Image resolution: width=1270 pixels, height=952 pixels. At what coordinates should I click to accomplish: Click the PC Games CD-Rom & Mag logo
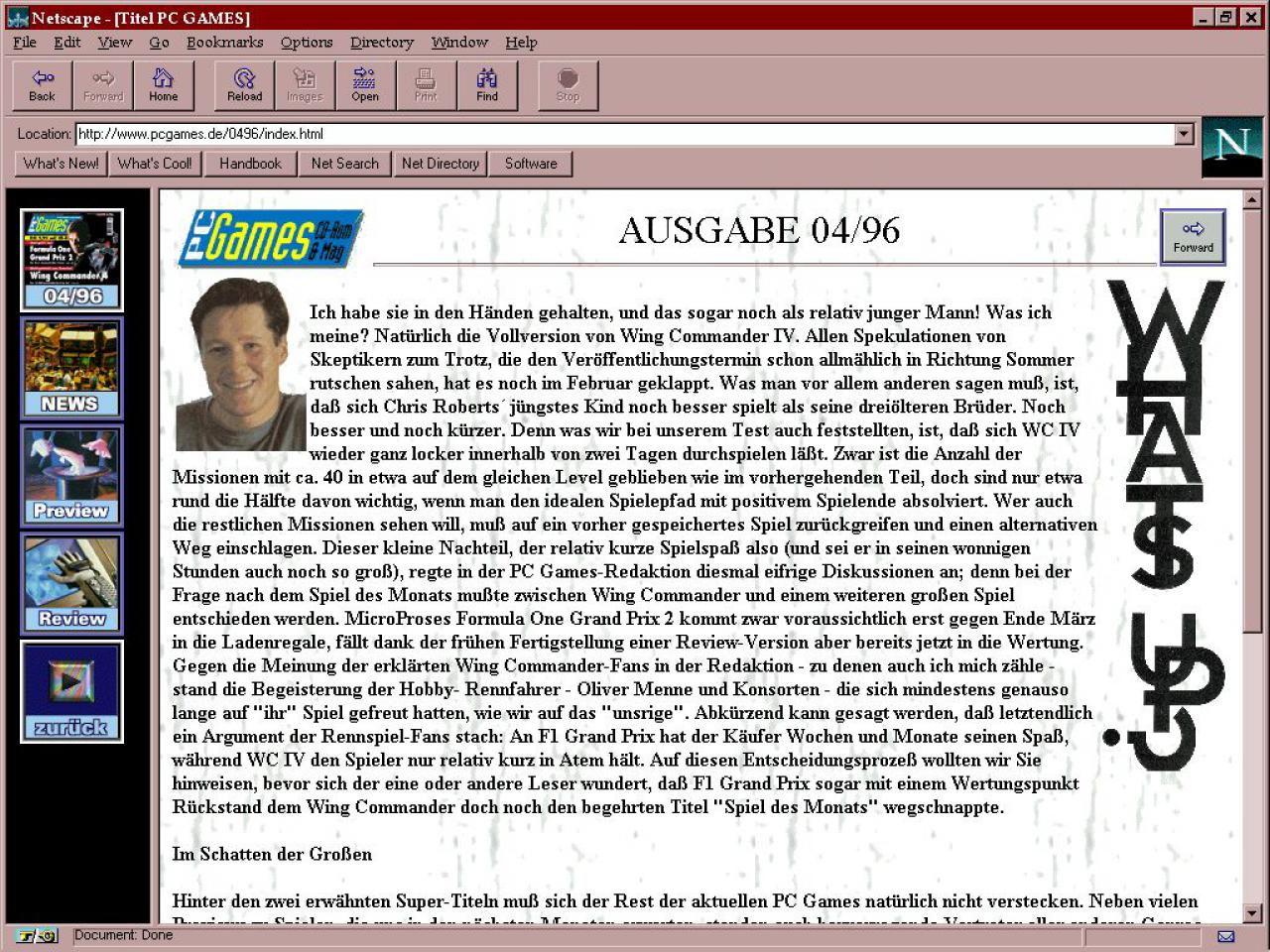(271, 239)
